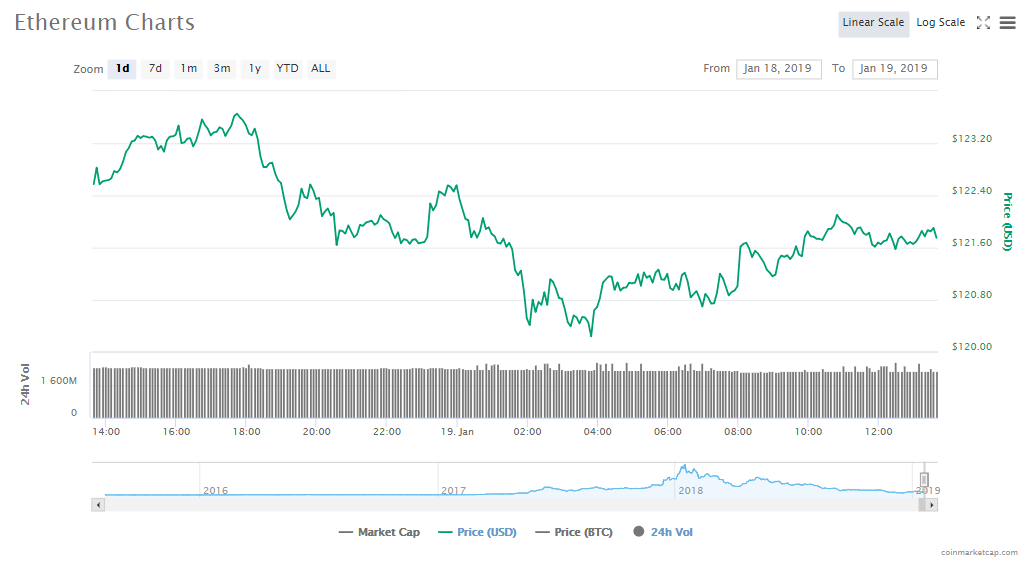The image size is (1033, 573).
Task: Grab the navigator range handle near 2019
Action: click(x=924, y=479)
